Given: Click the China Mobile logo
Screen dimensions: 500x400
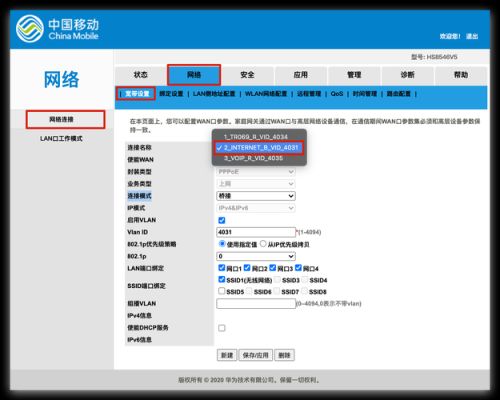Looking at the screenshot, I should coord(57,29).
